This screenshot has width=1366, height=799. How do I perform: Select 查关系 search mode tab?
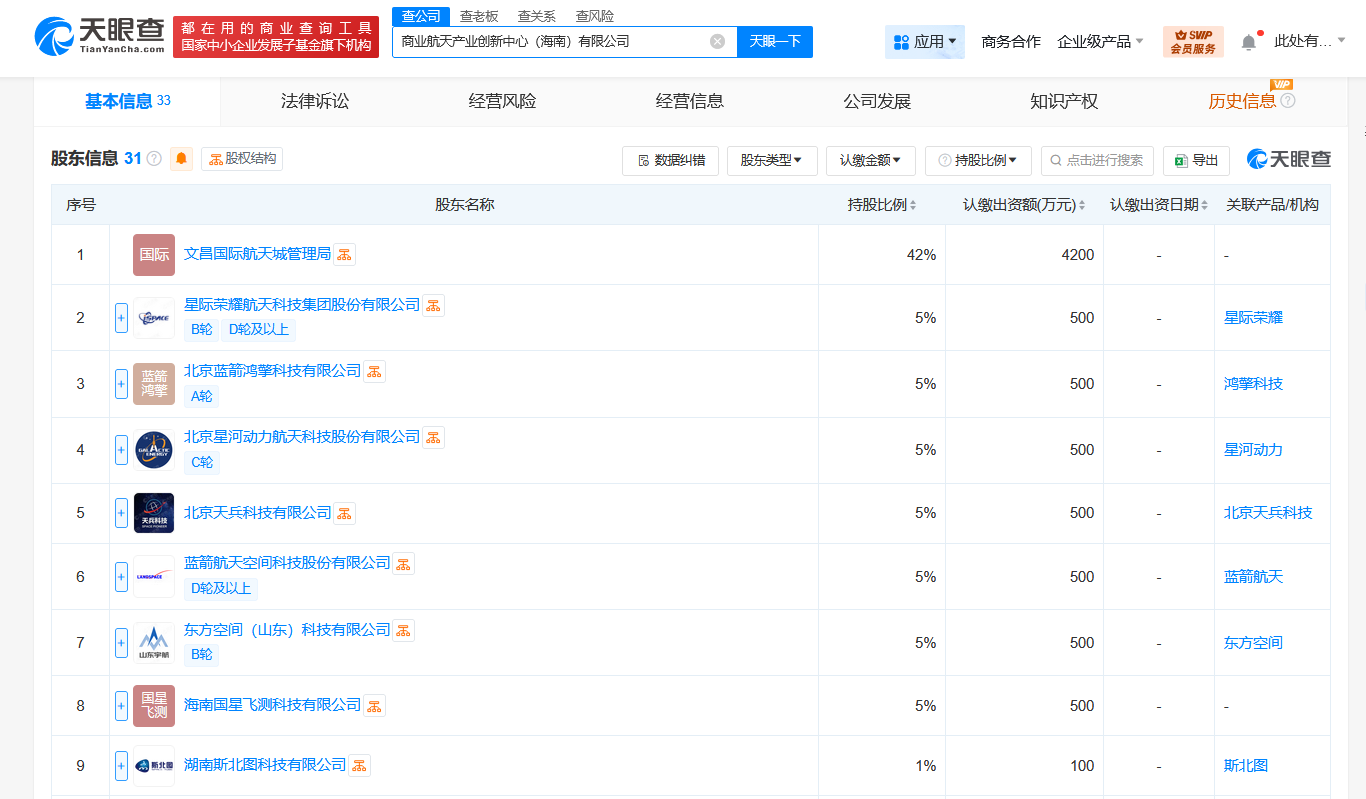tap(537, 16)
